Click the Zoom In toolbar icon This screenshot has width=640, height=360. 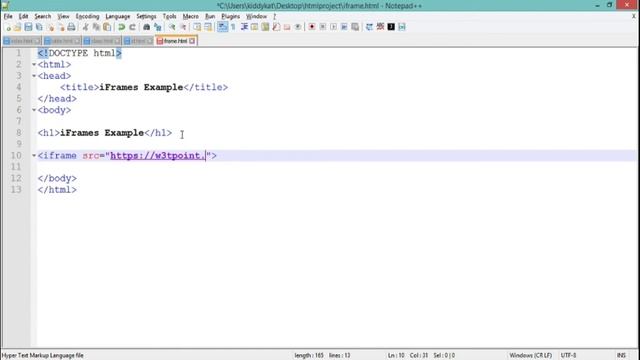(x=172, y=27)
